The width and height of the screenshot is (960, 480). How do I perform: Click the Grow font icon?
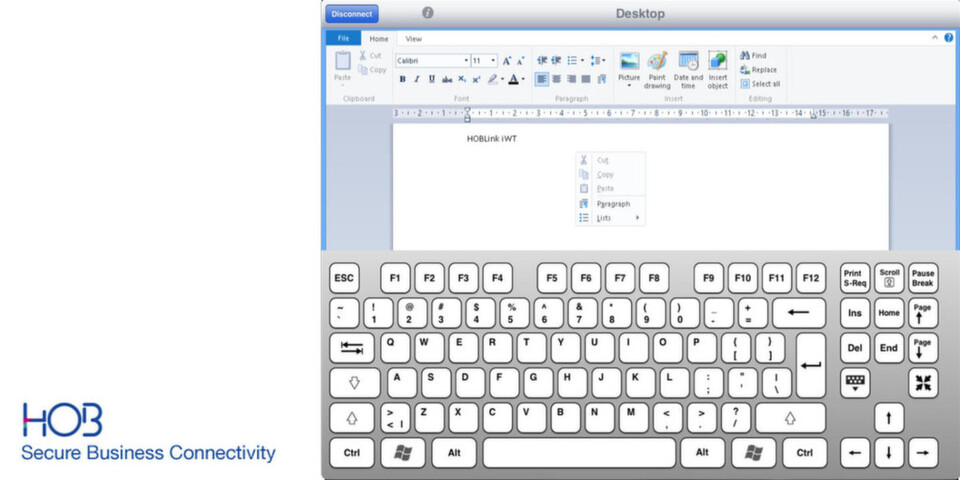click(507, 61)
